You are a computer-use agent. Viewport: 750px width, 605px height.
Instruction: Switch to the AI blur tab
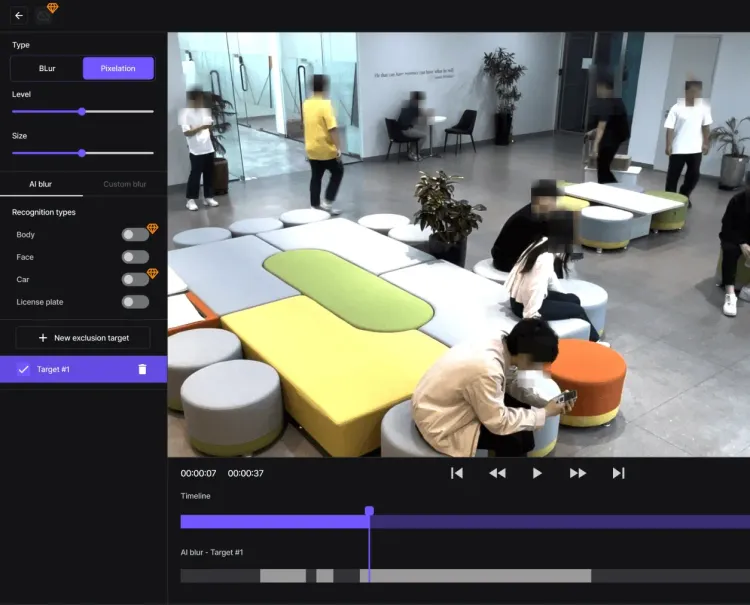(x=41, y=184)
